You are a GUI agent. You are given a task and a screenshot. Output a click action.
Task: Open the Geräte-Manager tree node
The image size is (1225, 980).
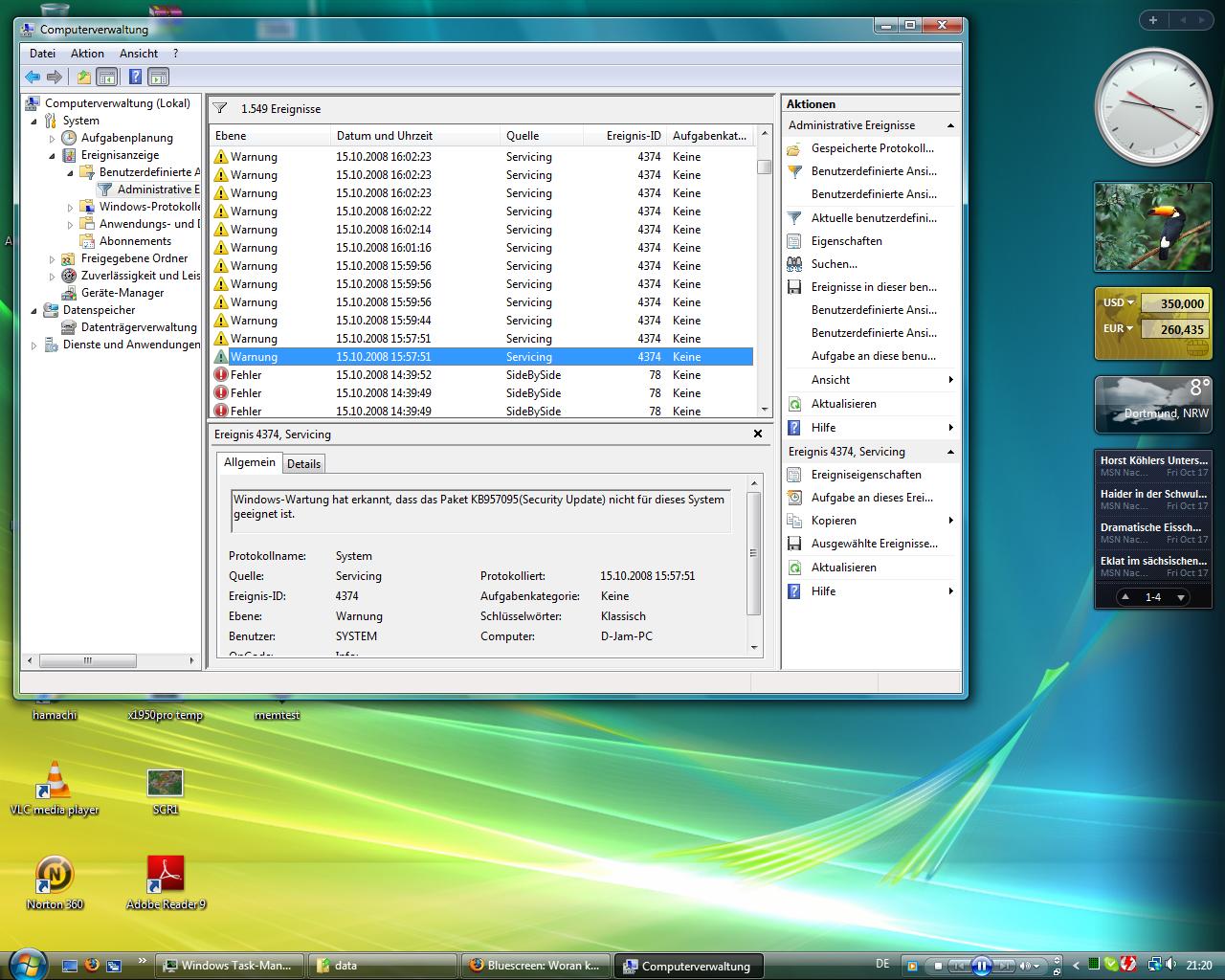pos(122,293)
